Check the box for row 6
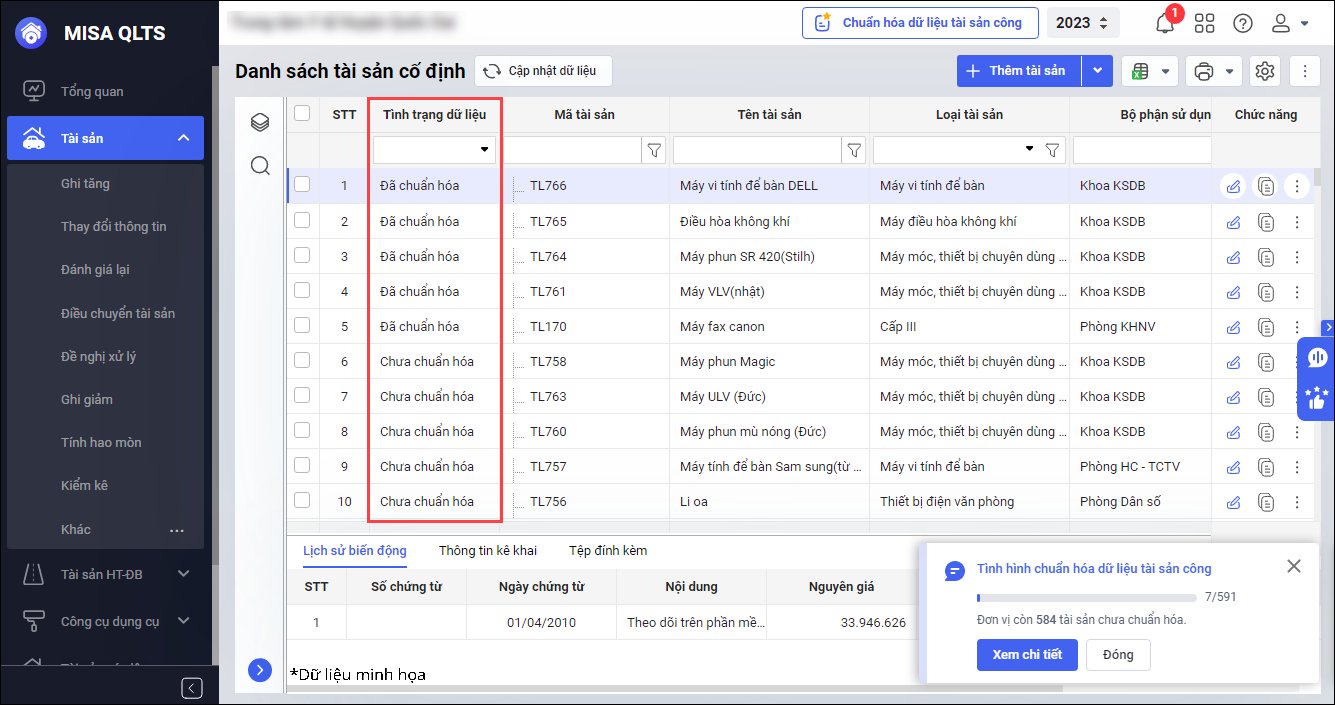Screen dimensions: 1335x705 pyautogui.click(x=302, y=360)
